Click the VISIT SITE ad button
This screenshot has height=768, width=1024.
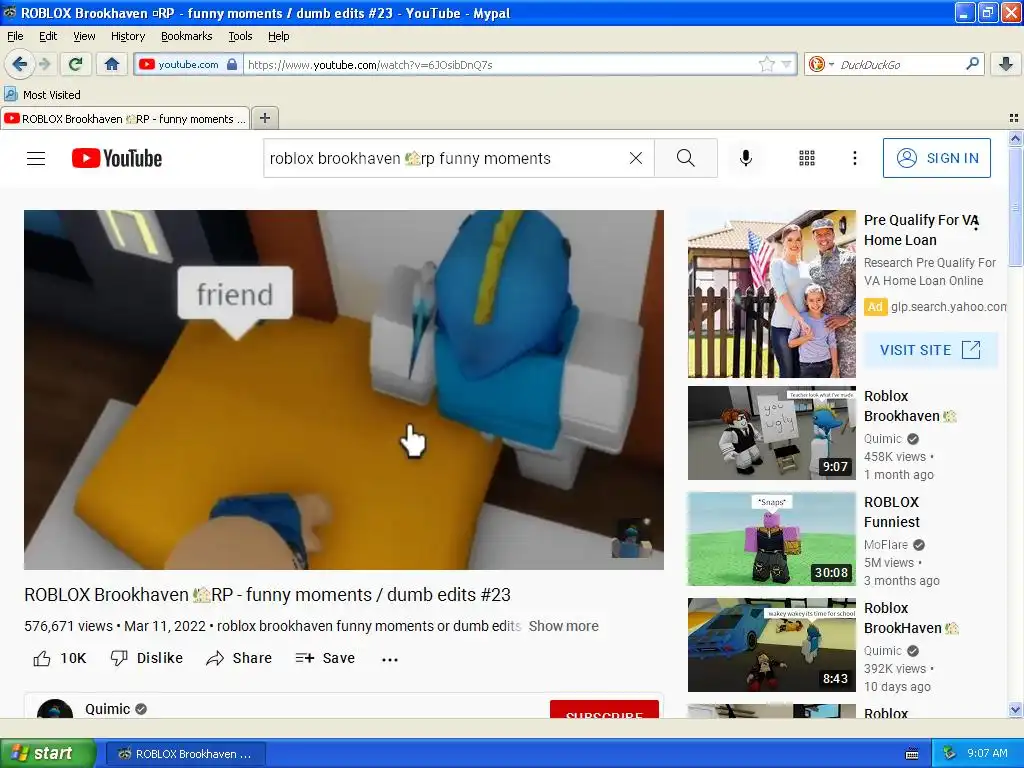click(x=931, y=350)
